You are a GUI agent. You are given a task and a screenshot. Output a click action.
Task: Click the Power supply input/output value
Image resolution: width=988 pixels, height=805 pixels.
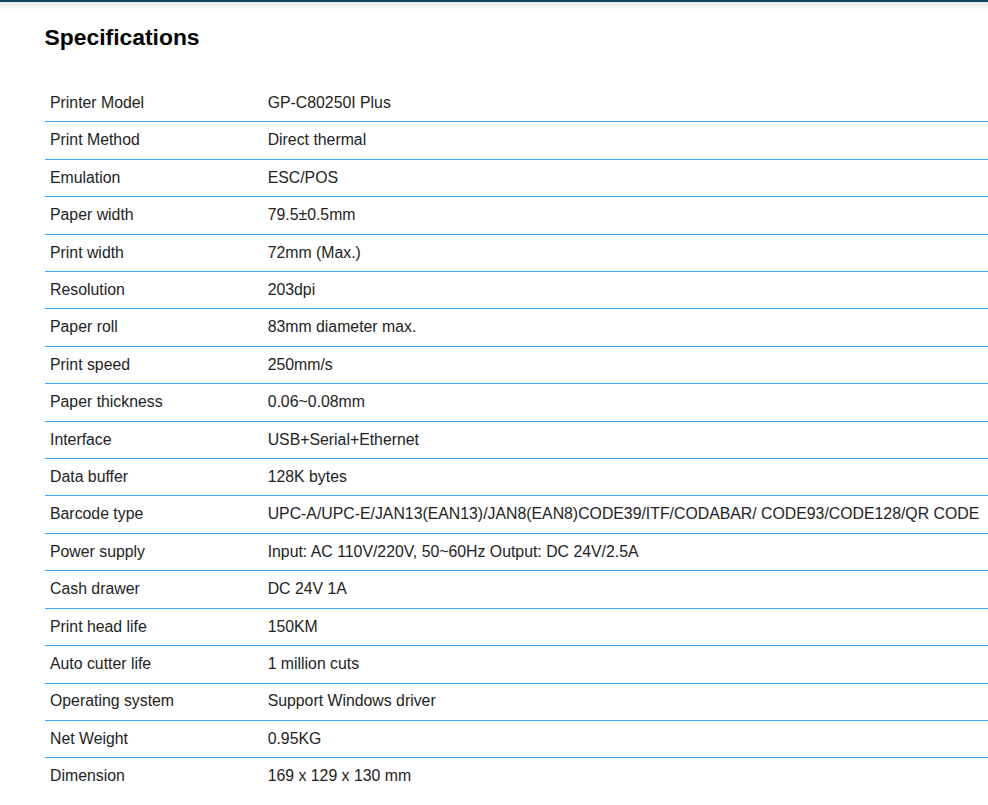click(453, 552)
